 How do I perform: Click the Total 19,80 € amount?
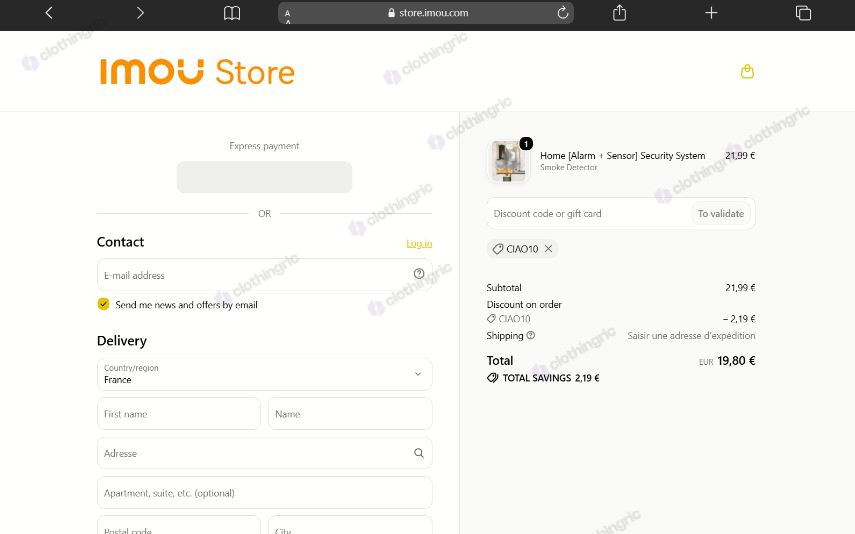click(736, 361)
